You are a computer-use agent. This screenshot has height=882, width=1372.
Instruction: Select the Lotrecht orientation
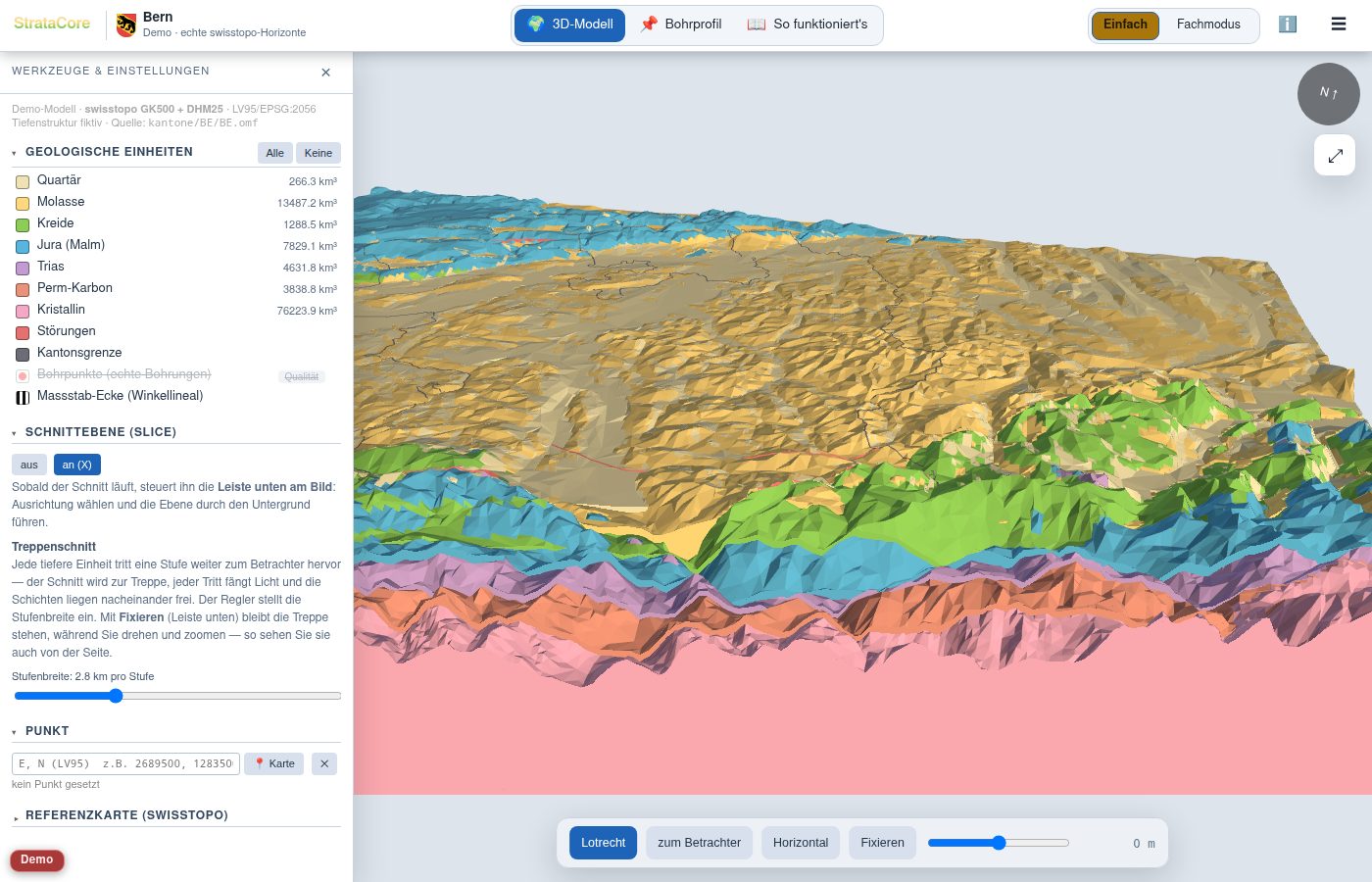pyautogui.click(x=604, y=843)
